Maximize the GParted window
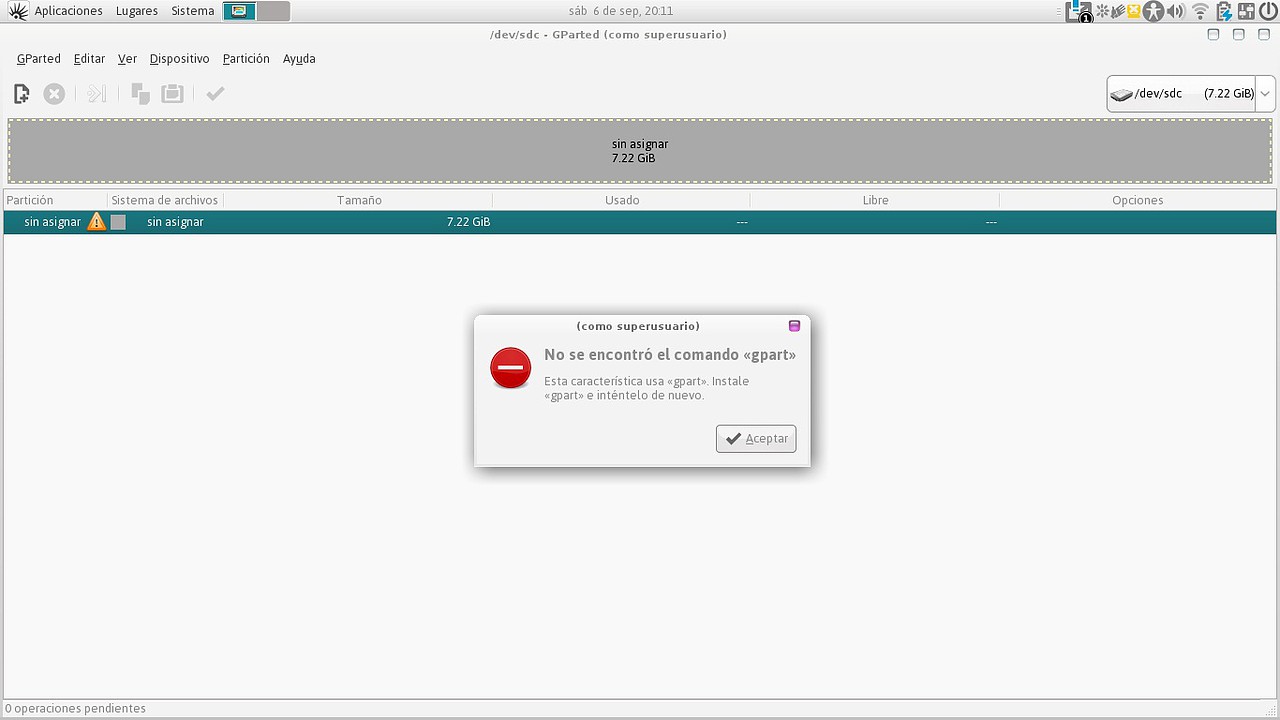This screenshot has width=1280, height=720. coord(1238,35)
